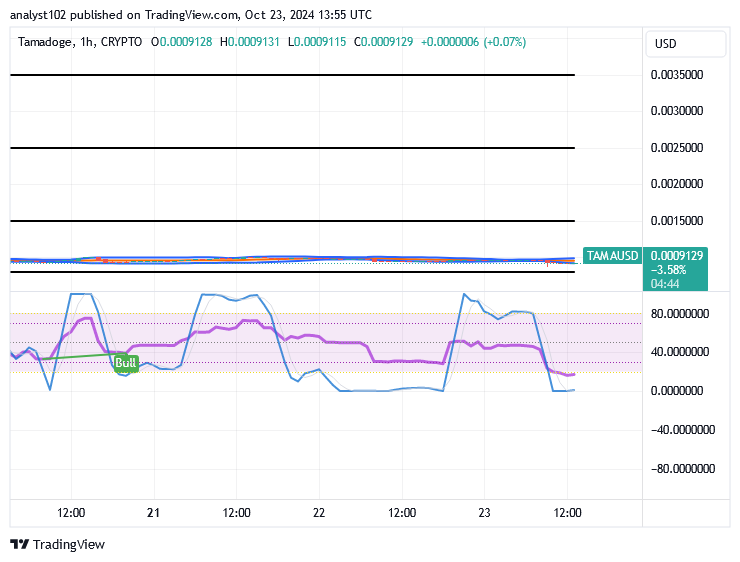Viewport: 740px width, 562px height.
Task: Click the TradingView text link at bottom
Action: tap(68, 545)
